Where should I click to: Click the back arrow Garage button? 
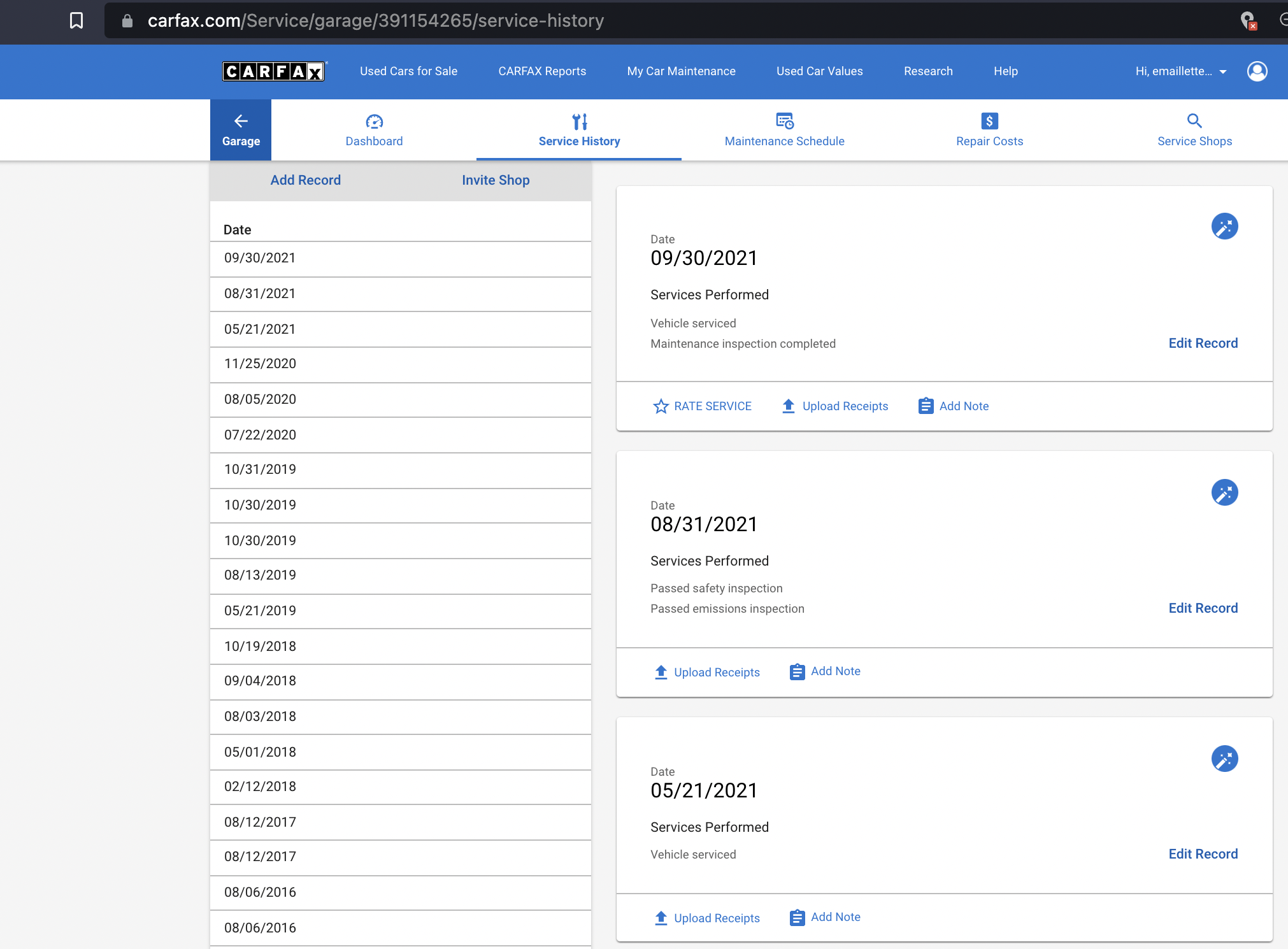pos(241,130)
